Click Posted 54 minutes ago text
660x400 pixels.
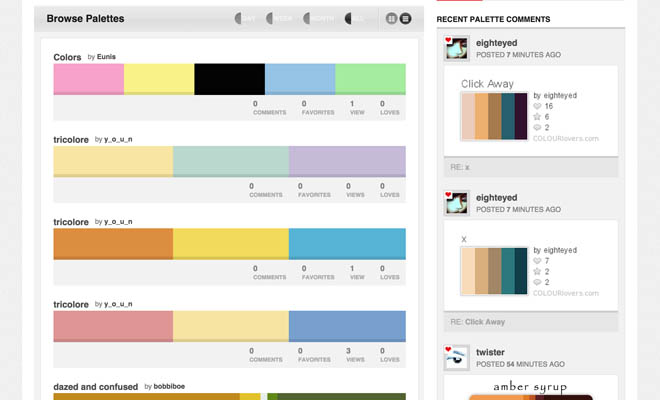(520, 364)
